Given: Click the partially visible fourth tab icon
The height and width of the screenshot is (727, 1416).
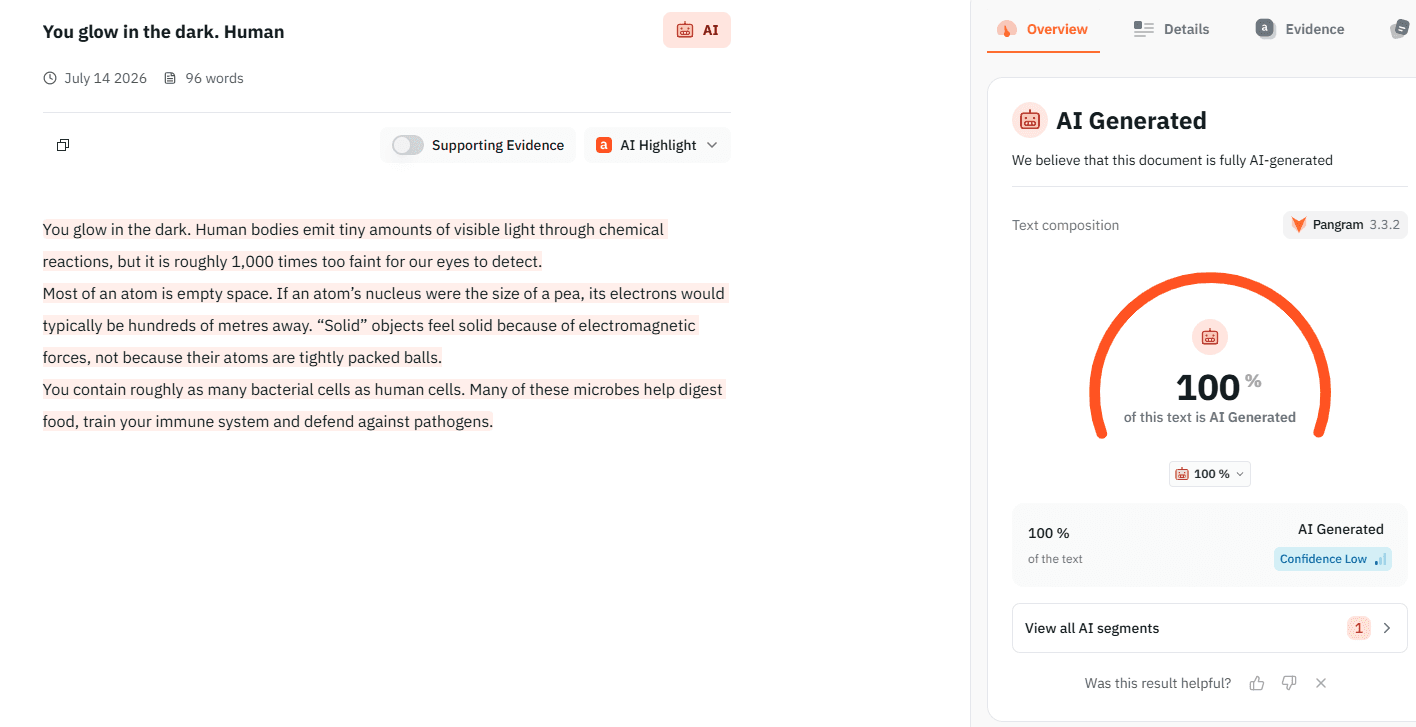Looking at the screenshot, I should pyautogui.click(x=1400, y=29).
